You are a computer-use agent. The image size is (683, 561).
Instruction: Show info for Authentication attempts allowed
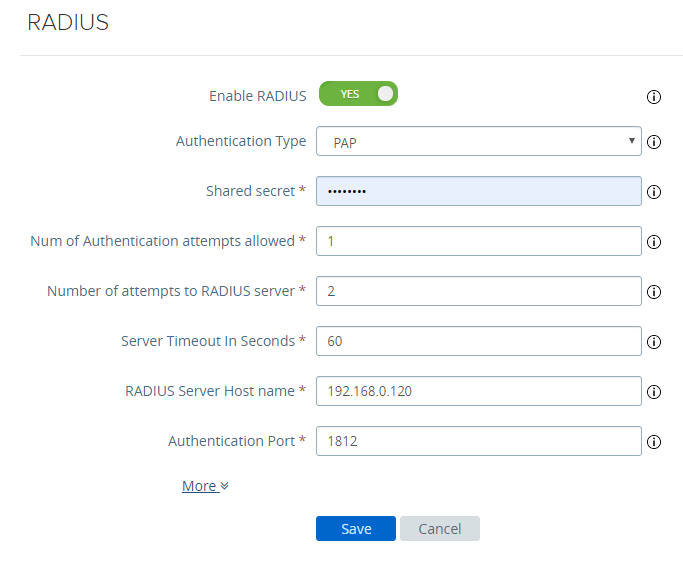654,242
